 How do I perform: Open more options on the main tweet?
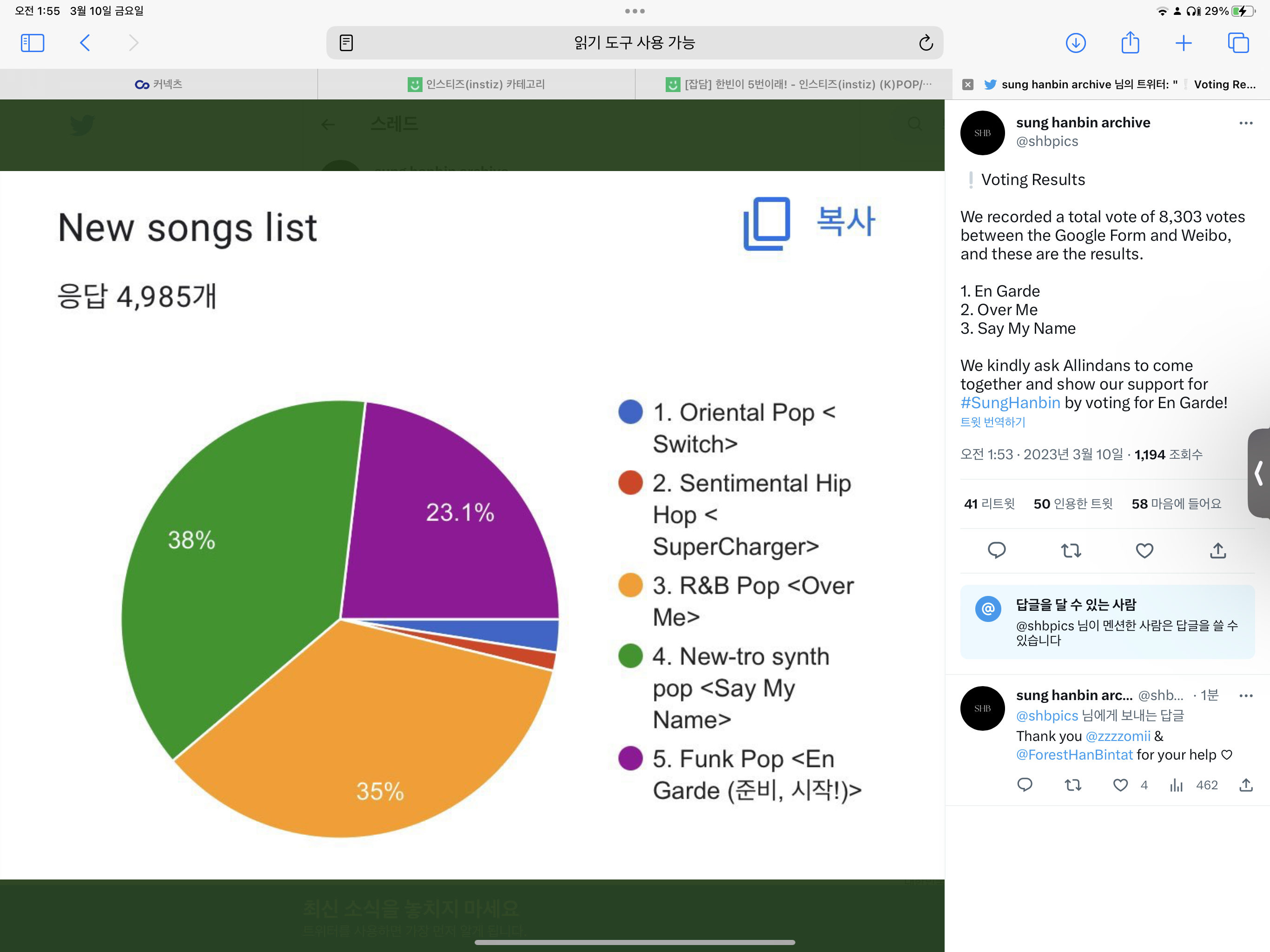(1245, 123)
